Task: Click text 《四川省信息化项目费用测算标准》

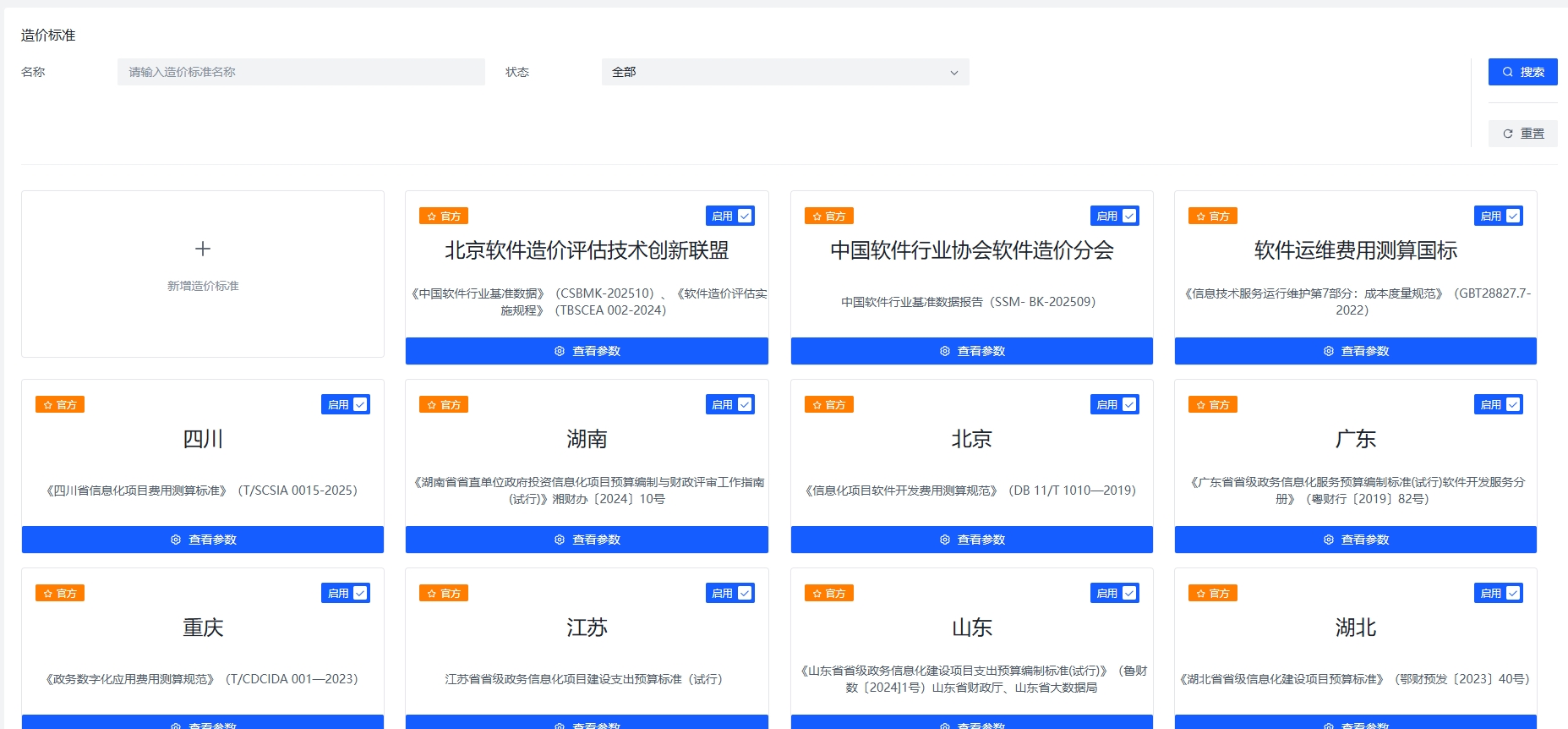Action: (x=137, y=491)
